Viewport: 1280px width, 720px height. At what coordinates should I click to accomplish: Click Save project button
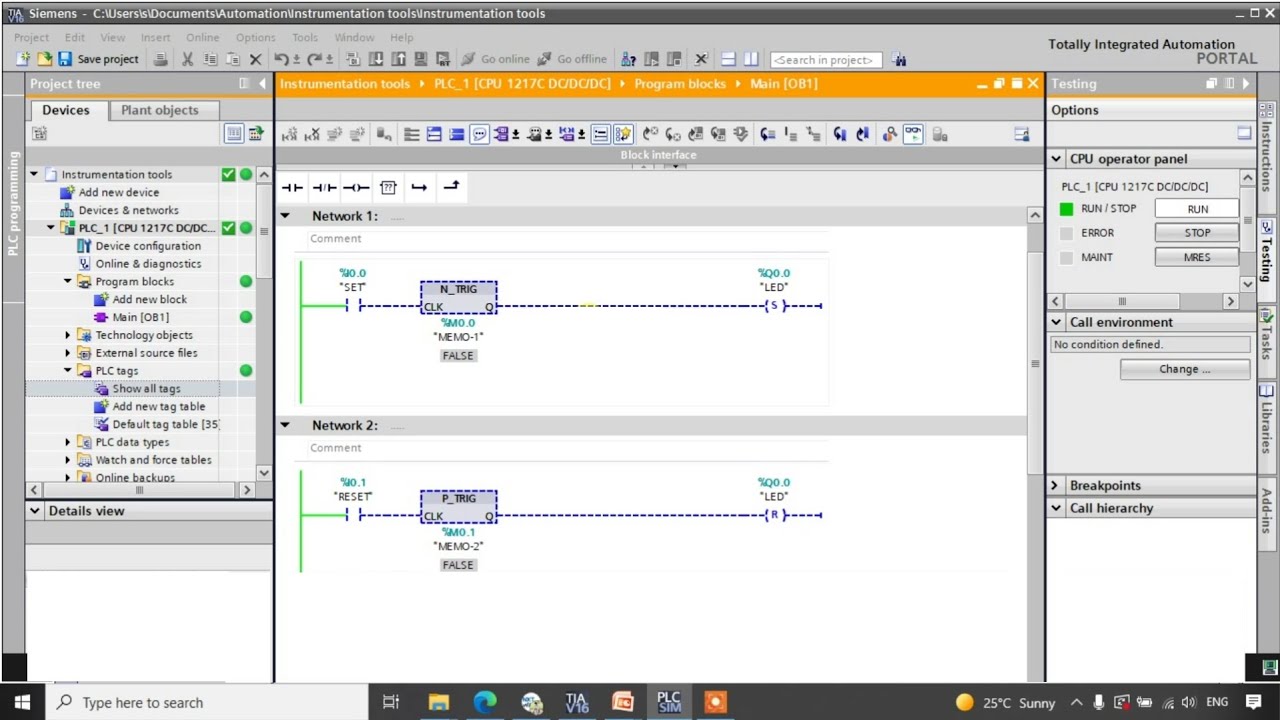click(98, 59)
